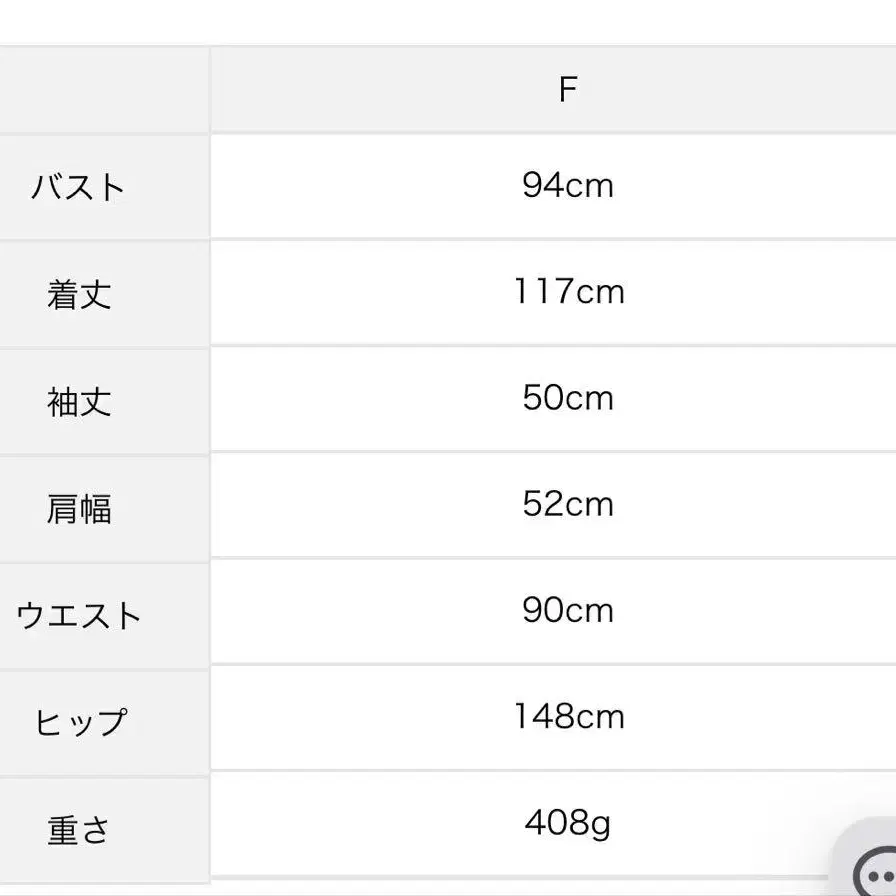
Task: Click the empty top-left header cell
Action: pyautogui.click(x=105, y=90)
